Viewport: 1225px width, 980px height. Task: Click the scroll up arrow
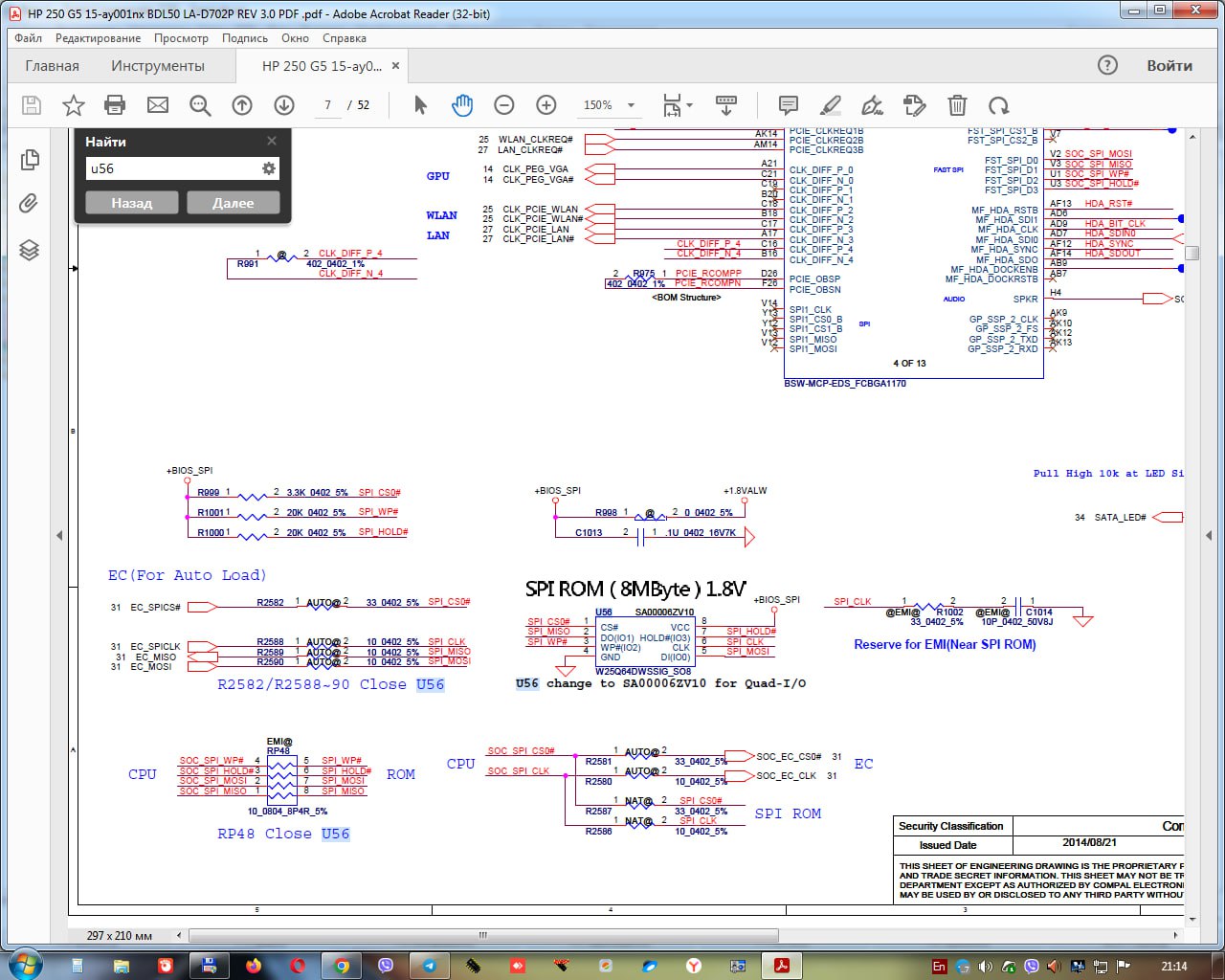(1192, 137)
